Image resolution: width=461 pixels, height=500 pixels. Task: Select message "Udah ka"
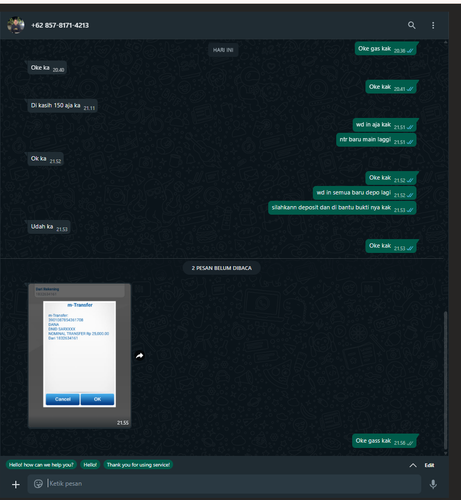point(49,227)
